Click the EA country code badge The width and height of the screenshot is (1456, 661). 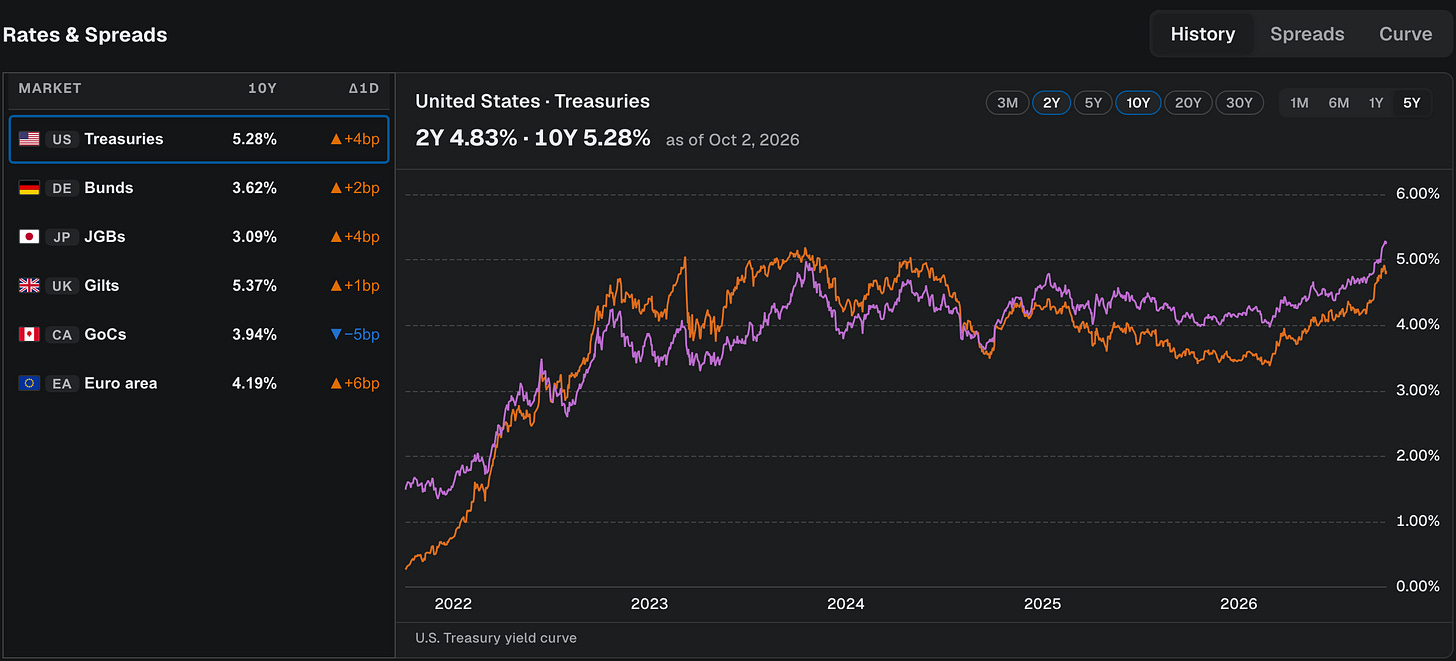62,384
